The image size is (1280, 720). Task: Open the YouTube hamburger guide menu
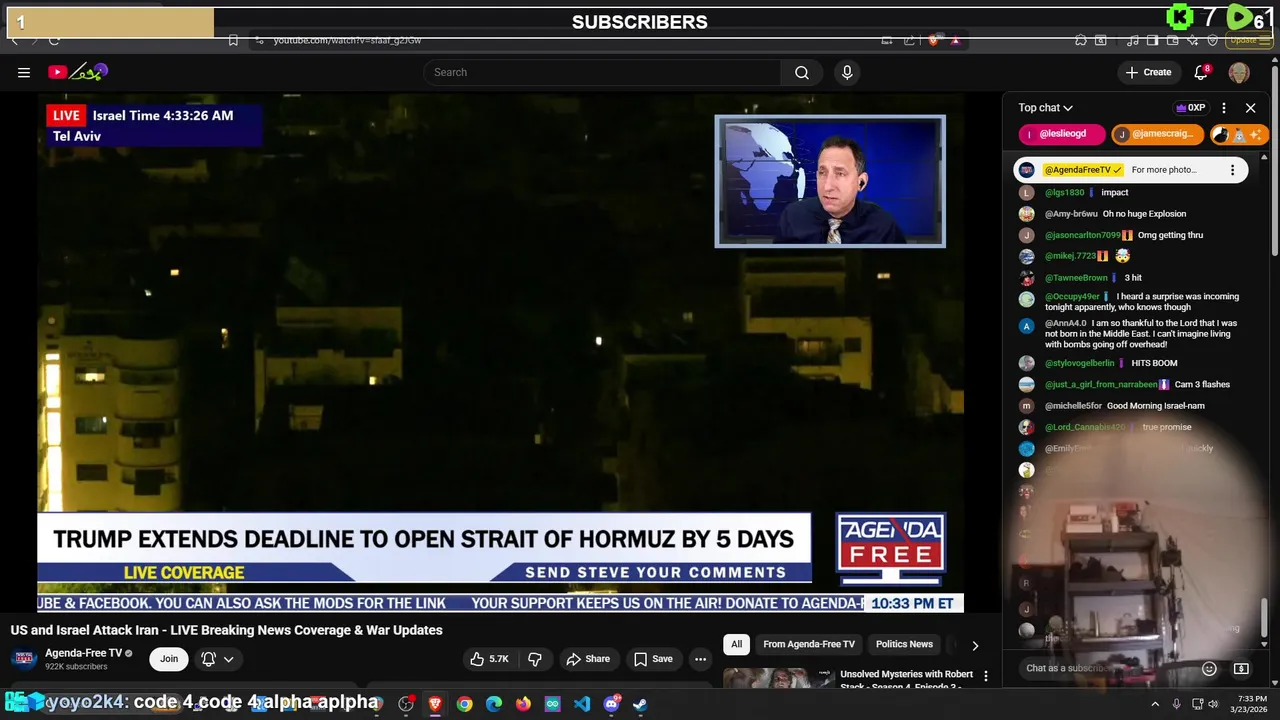24,72
